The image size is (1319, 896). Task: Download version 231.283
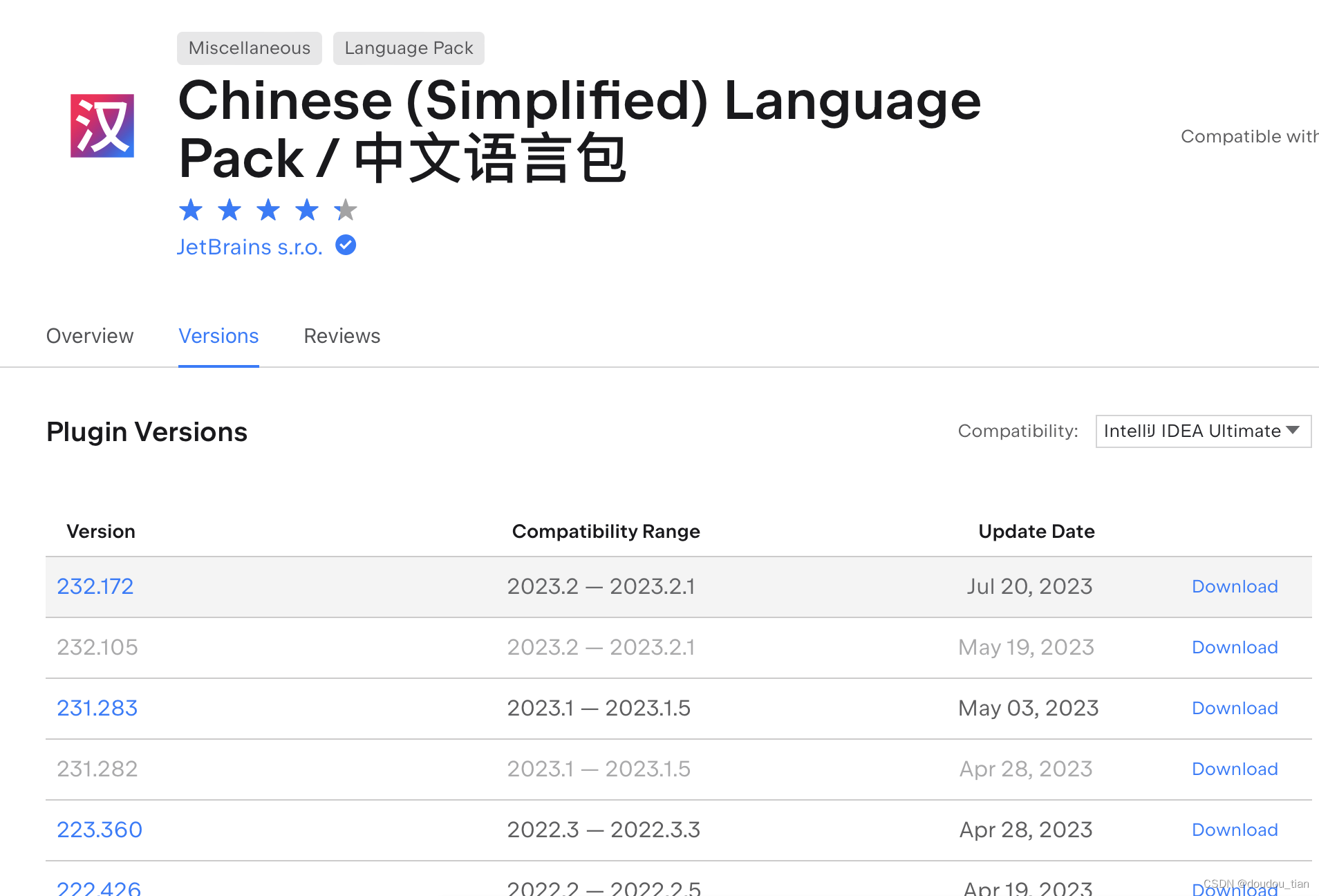tap(1235, 708)
